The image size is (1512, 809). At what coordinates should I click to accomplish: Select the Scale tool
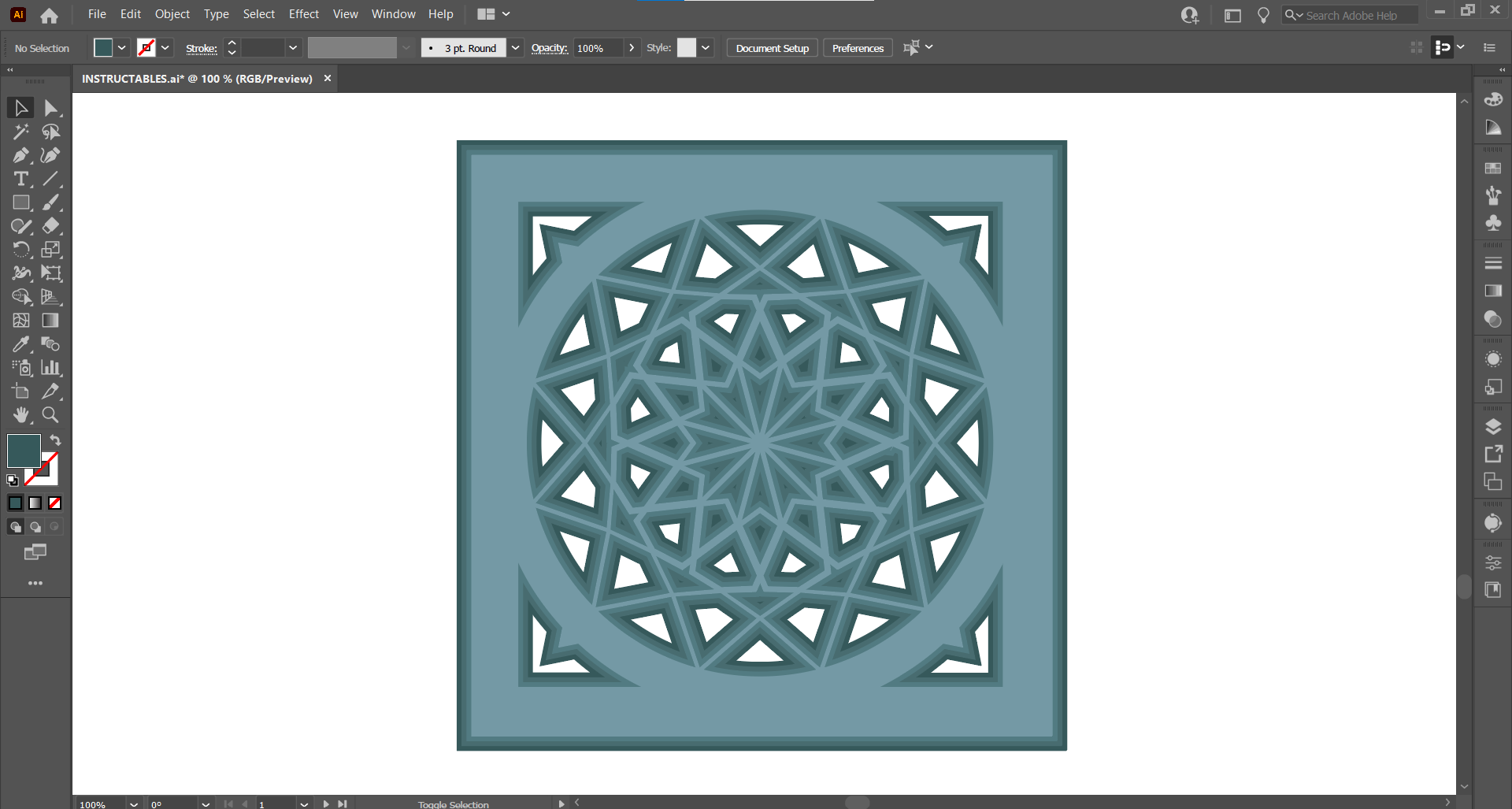click(51, 250)
